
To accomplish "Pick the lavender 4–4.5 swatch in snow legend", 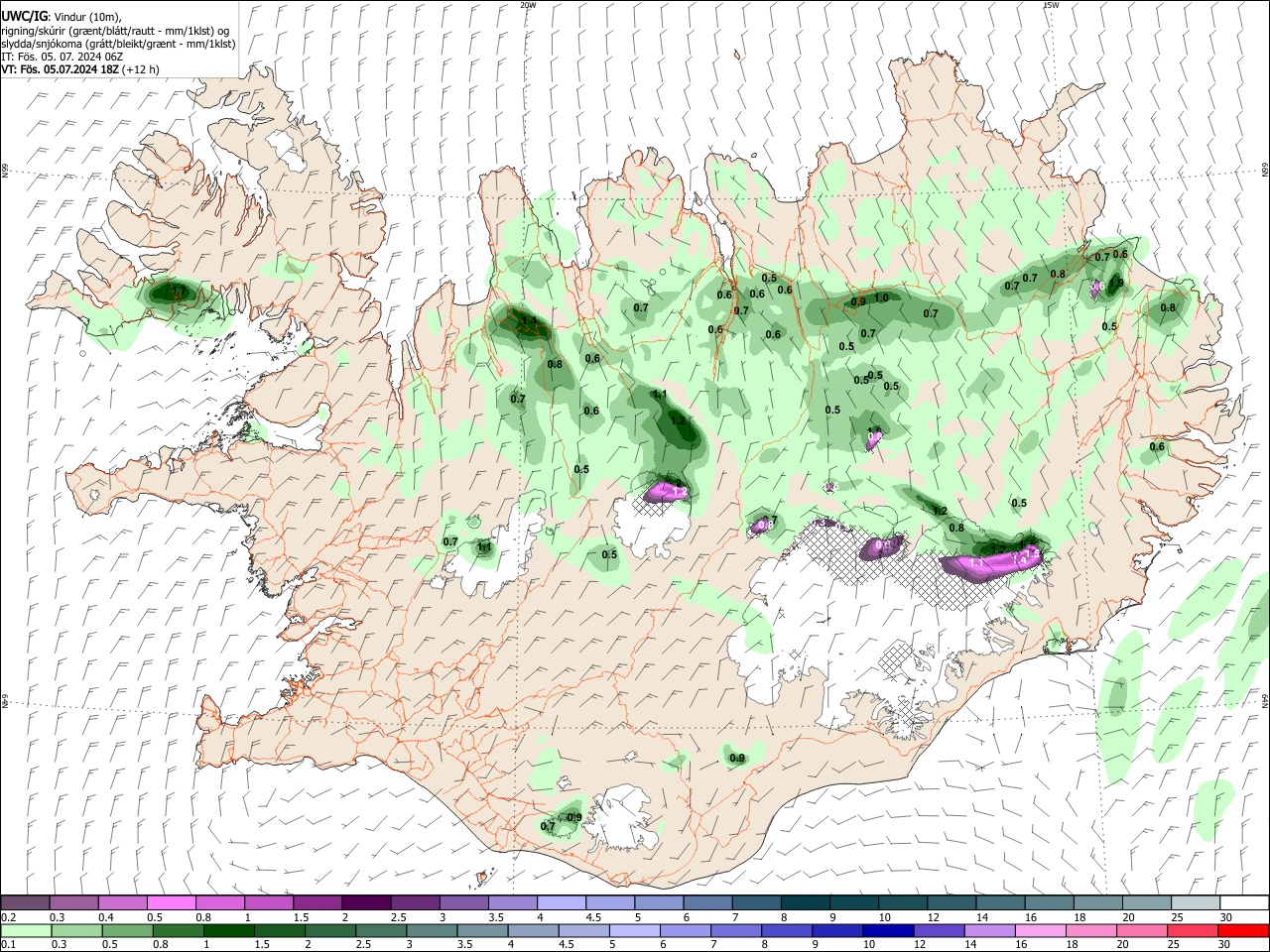I will click(562, 902).
